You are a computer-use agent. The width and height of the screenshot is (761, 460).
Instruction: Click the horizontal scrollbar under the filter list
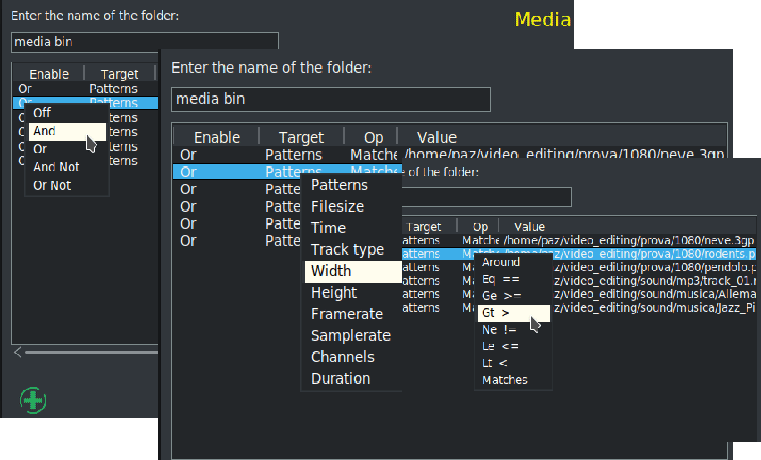90,352
